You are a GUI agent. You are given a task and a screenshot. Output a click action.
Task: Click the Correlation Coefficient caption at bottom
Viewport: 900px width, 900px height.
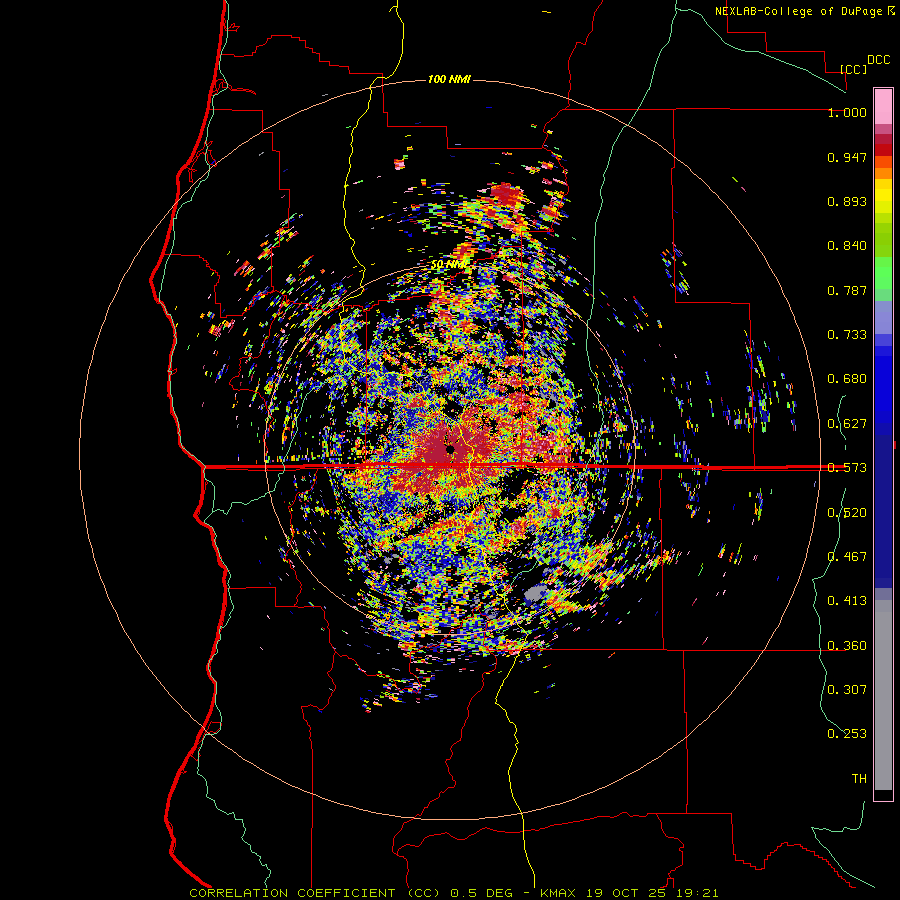click(454, 893)
